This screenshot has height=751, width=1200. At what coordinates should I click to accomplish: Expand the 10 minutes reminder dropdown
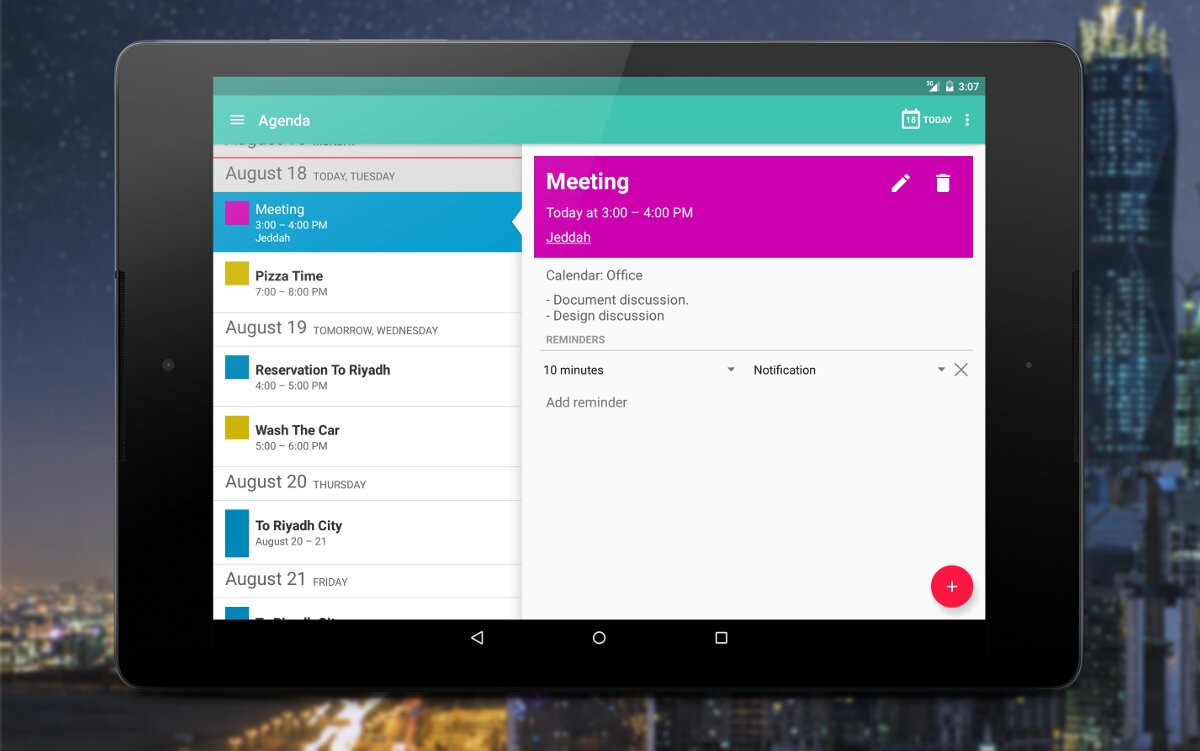[730, 370]
